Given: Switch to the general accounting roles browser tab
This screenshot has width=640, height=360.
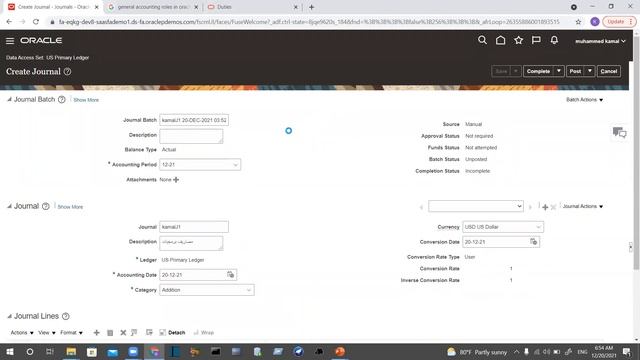Looking at the screenshot, I should 153,7.
